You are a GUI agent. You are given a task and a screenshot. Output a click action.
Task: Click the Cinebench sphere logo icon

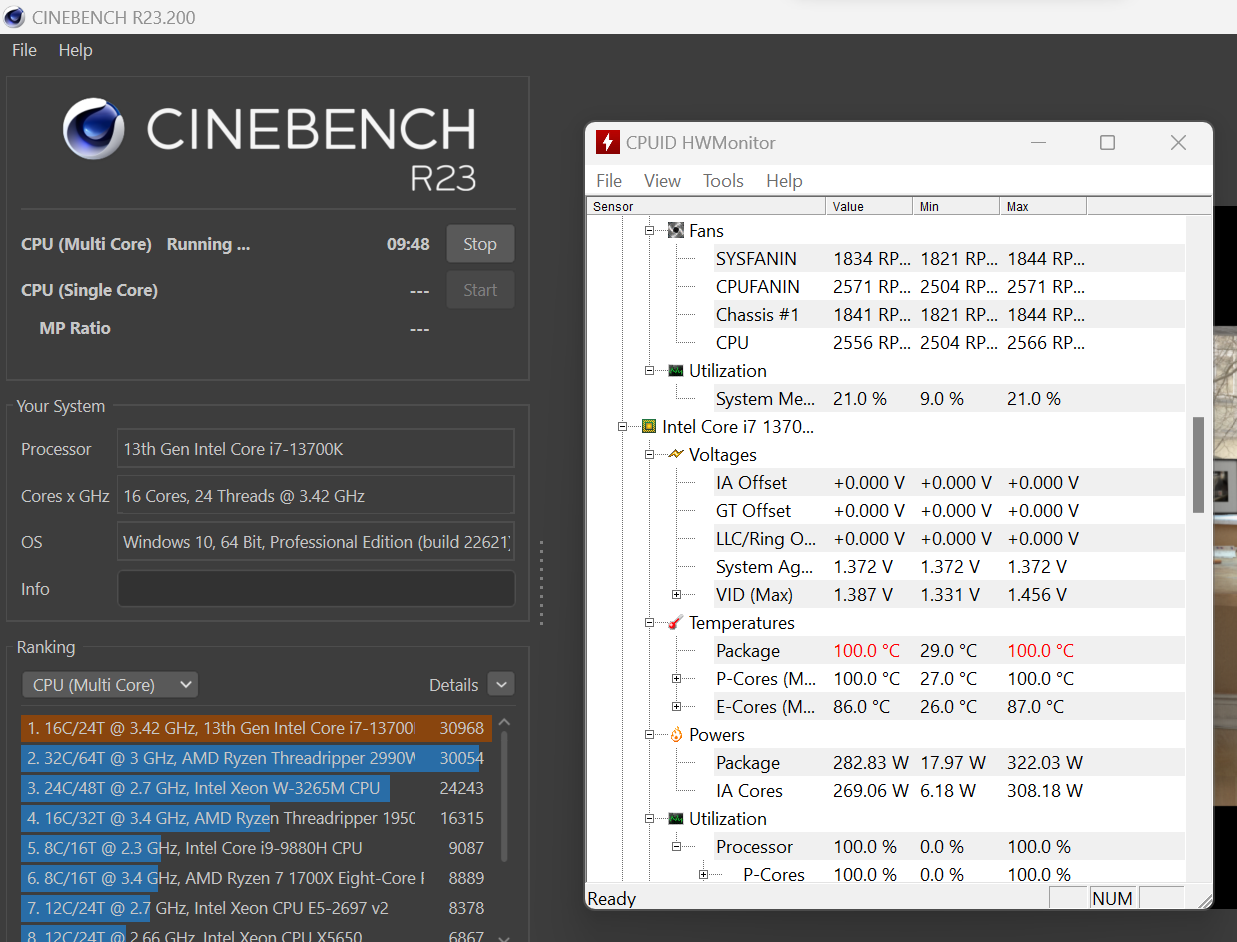pos(94,129)
